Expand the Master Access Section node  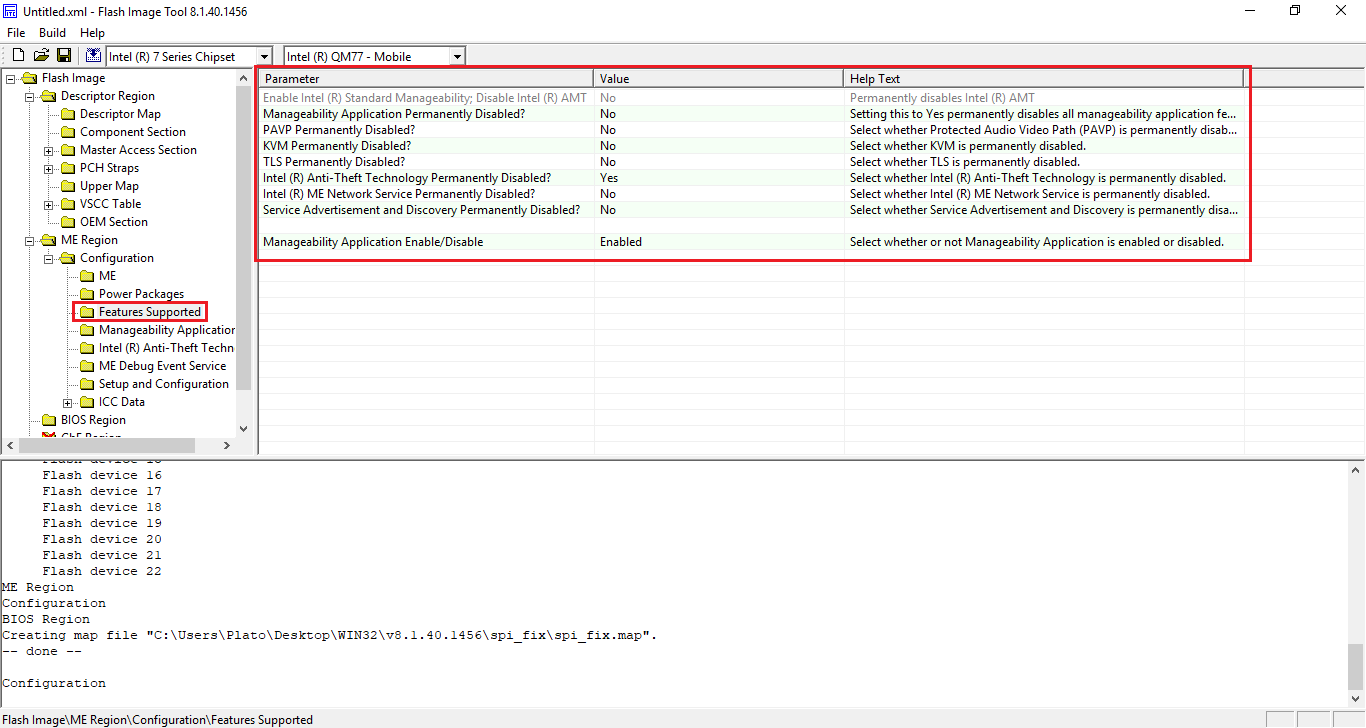point(49,150)
